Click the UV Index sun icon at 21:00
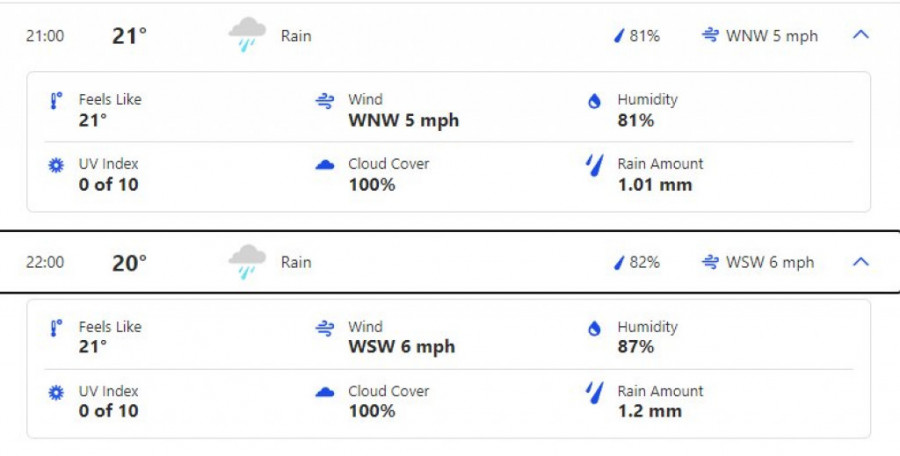Image resolution: width=900 pixels, height=456 pixels. coord(56,165)
